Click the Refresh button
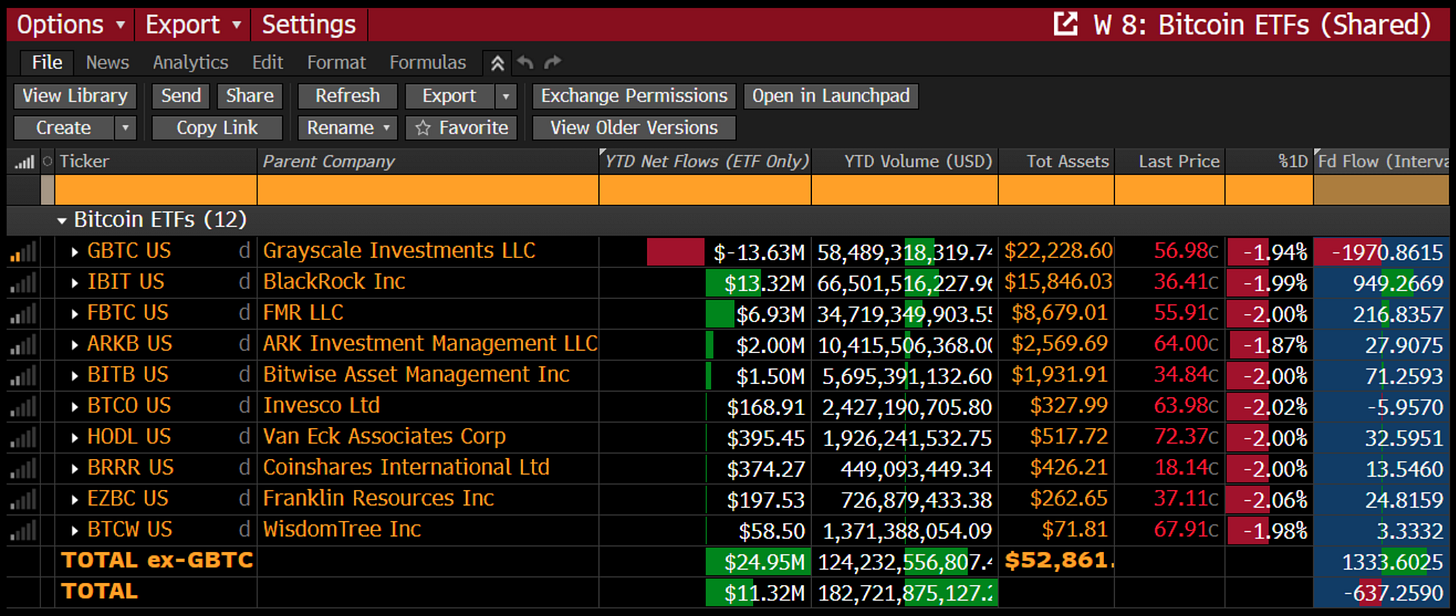Image resolution: width=1456 pixels, height=616 pixels. pos(347,96)
